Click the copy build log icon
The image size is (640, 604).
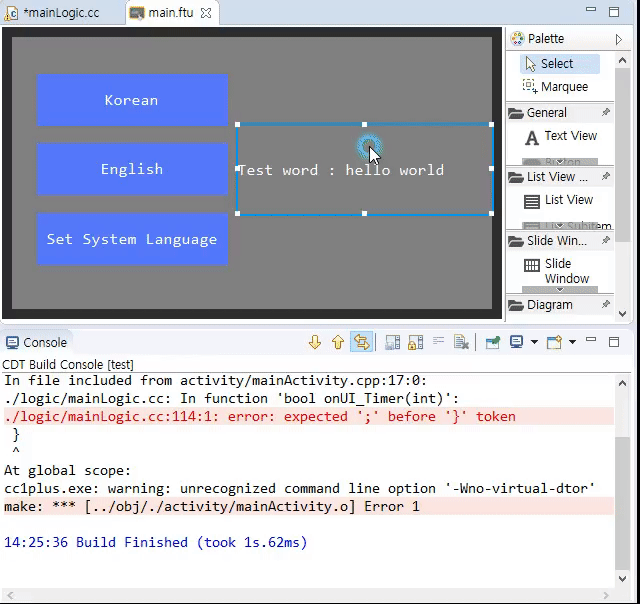coord(393,342)
